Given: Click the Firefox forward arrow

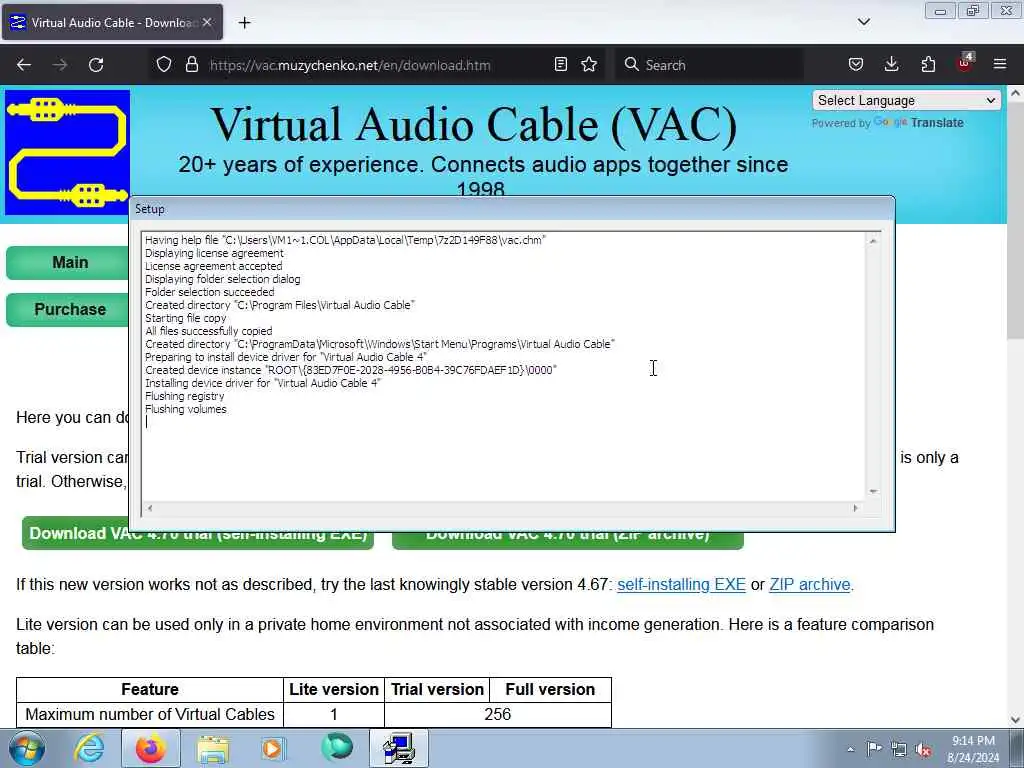Looking at the screenshot, I should pyautogui.click(x=60, y=65).
